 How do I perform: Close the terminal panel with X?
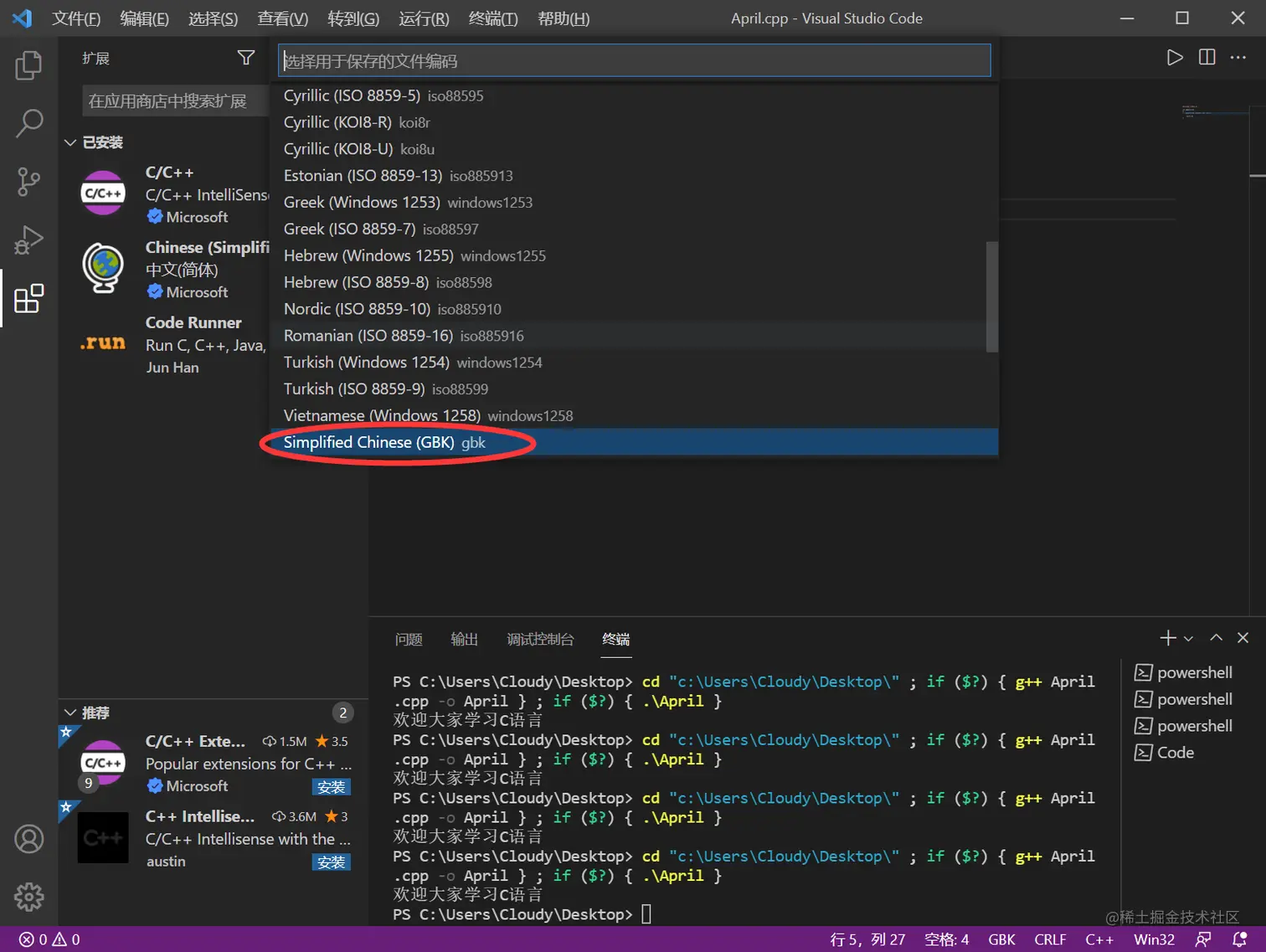coord(1243,638)
